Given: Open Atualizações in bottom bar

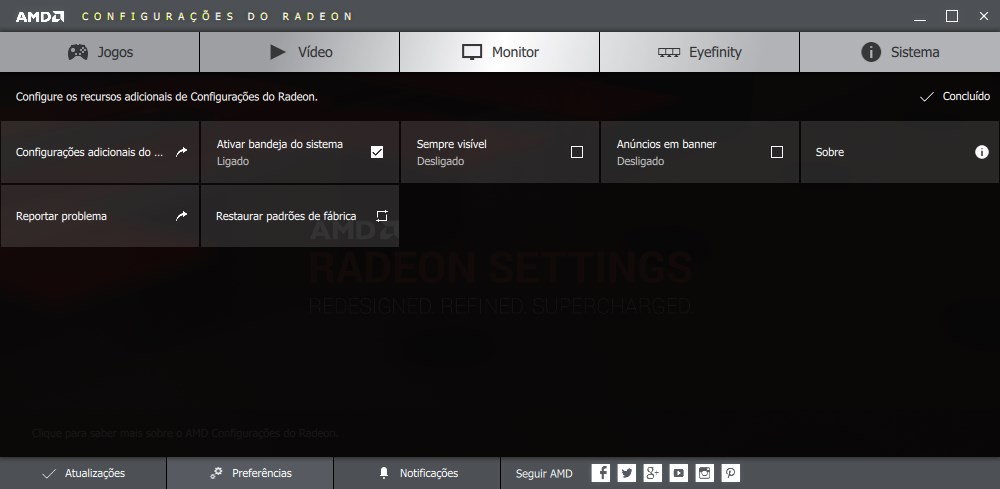Looking at the screenshot, I should coord(83,473).
